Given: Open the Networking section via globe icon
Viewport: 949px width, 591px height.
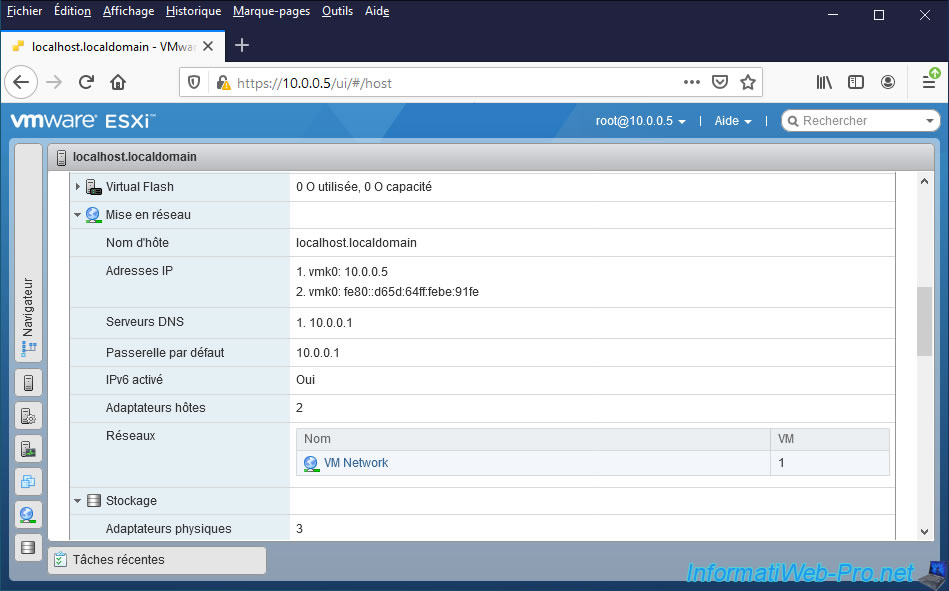Looking at the screenshot, I should pos(28,514).
